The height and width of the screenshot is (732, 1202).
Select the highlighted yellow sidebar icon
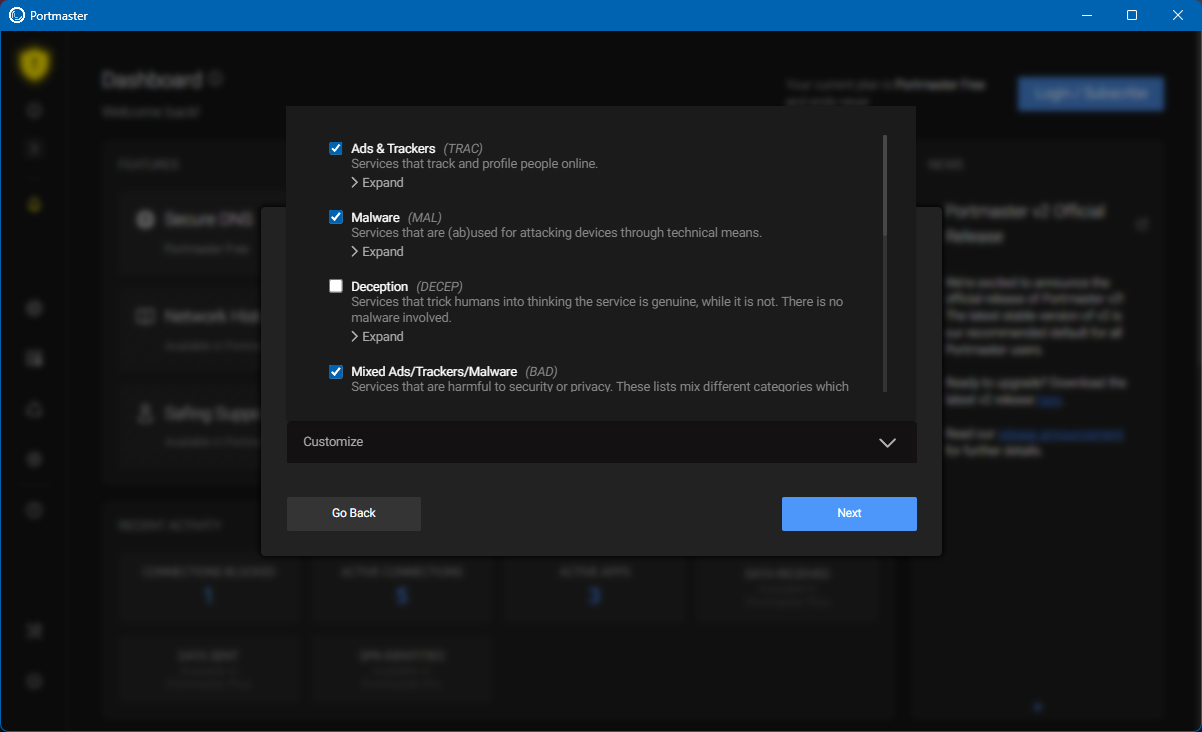point(35,205)
